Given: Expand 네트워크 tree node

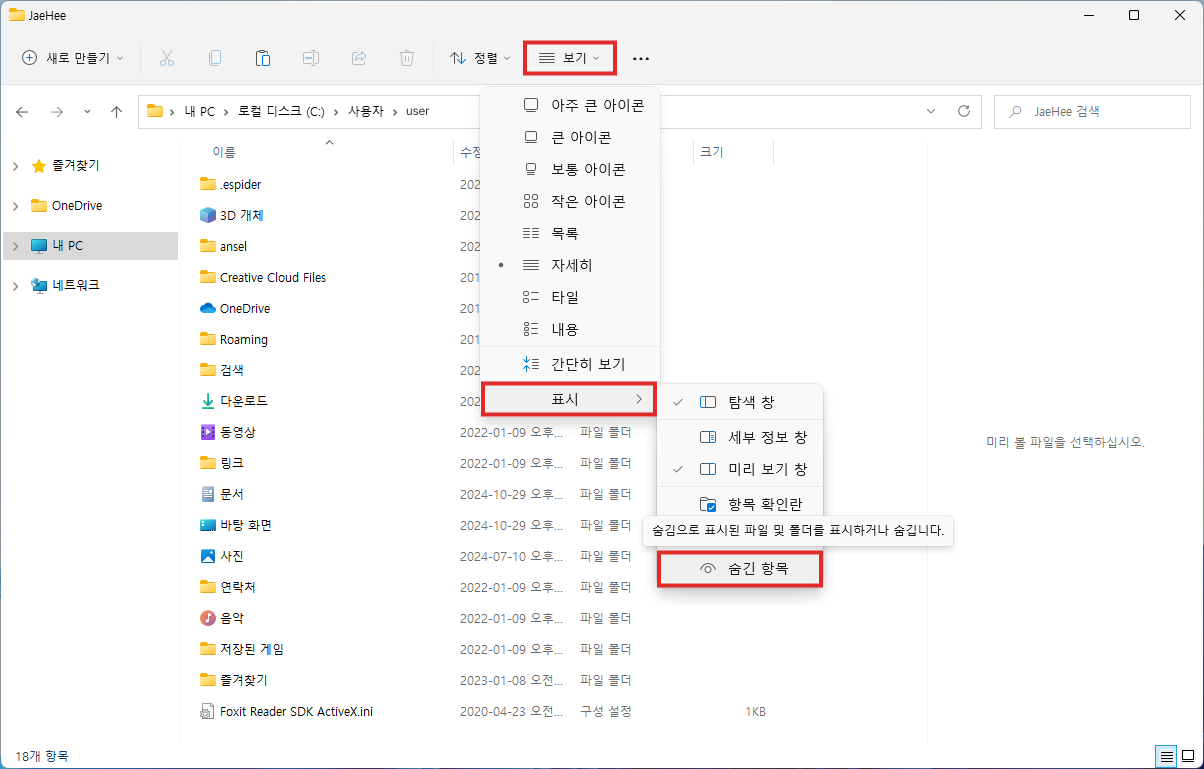Looking at the screenshot, I should 16,286.
